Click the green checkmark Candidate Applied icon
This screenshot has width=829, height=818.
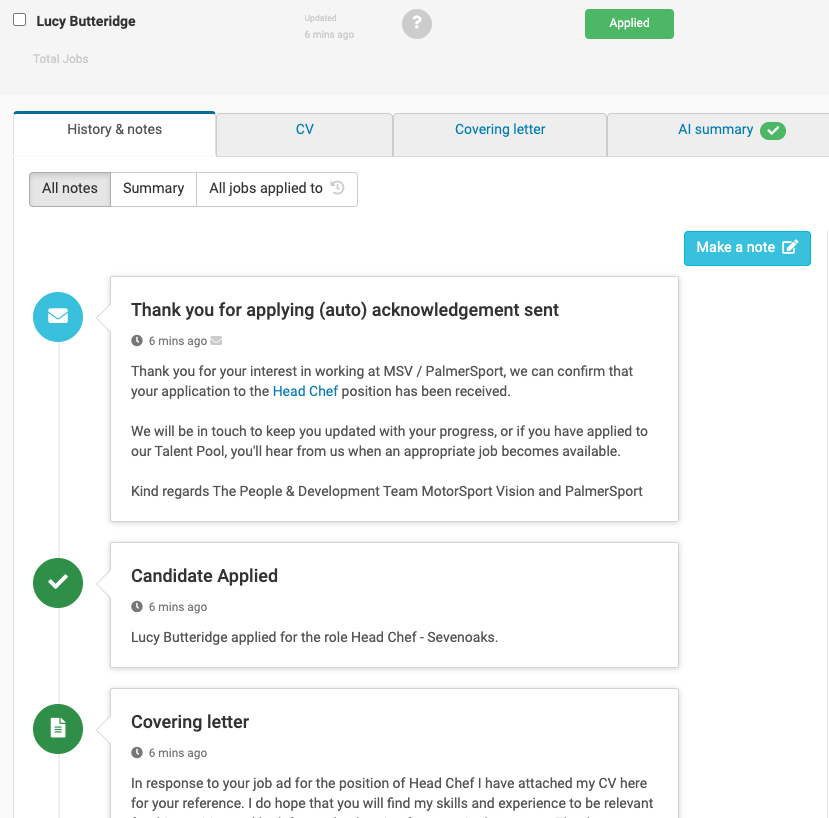point(58,583)
